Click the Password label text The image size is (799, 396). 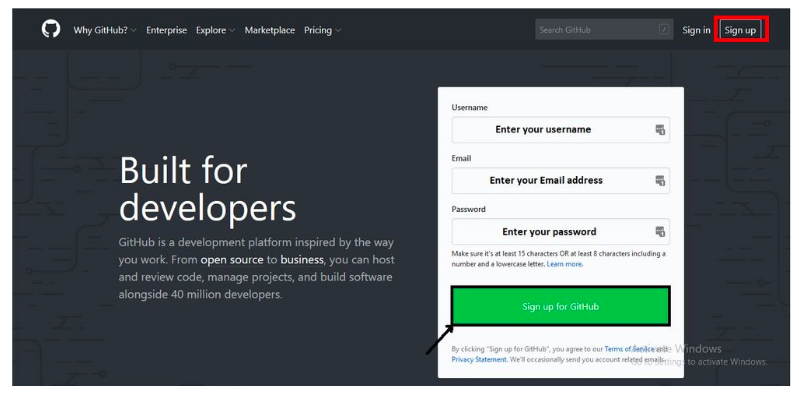pyautogui.click(x=468, y=209)
